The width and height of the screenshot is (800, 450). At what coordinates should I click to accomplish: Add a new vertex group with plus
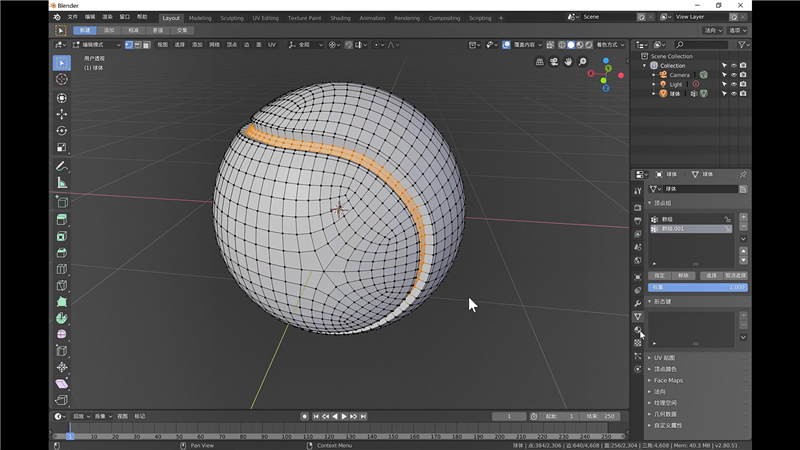(743, 217)
